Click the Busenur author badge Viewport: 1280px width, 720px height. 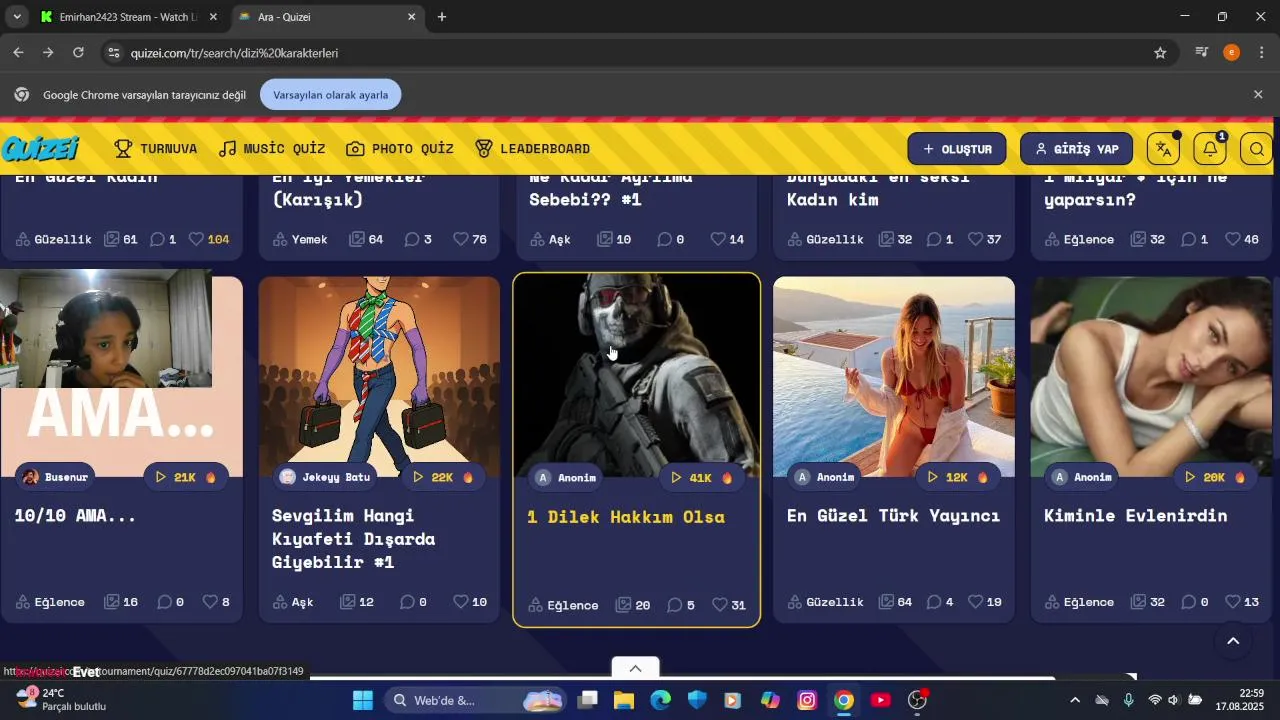click(57, 477)
